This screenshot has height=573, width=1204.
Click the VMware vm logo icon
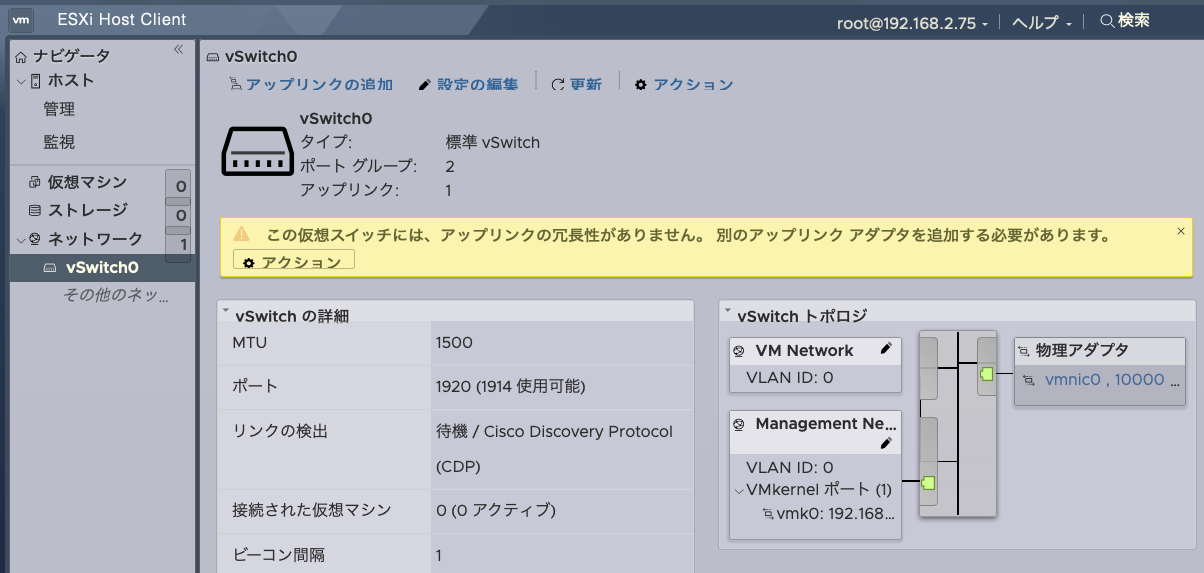pos(21,20)
